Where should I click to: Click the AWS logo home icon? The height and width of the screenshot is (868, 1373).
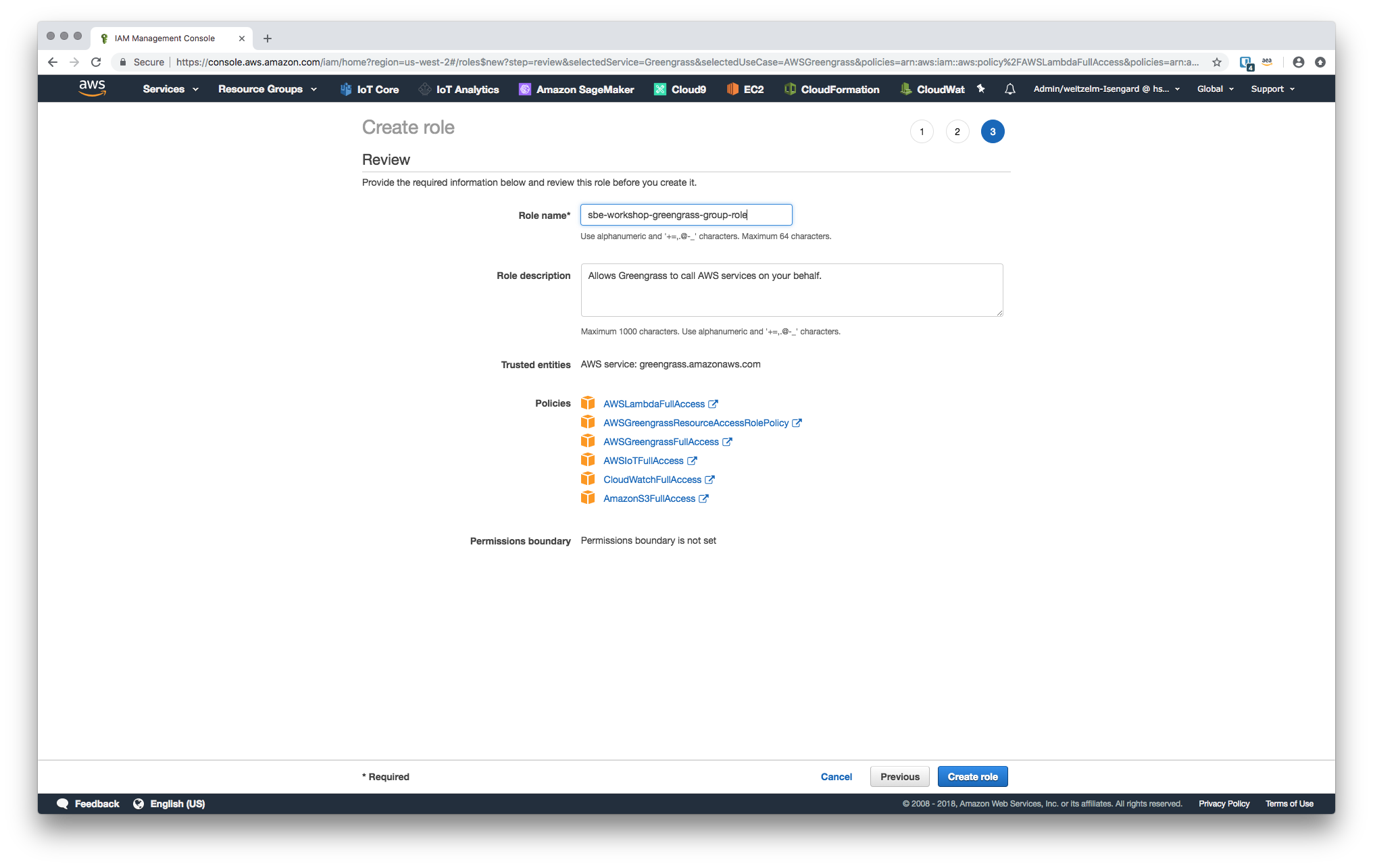click(x=92, y=88)
